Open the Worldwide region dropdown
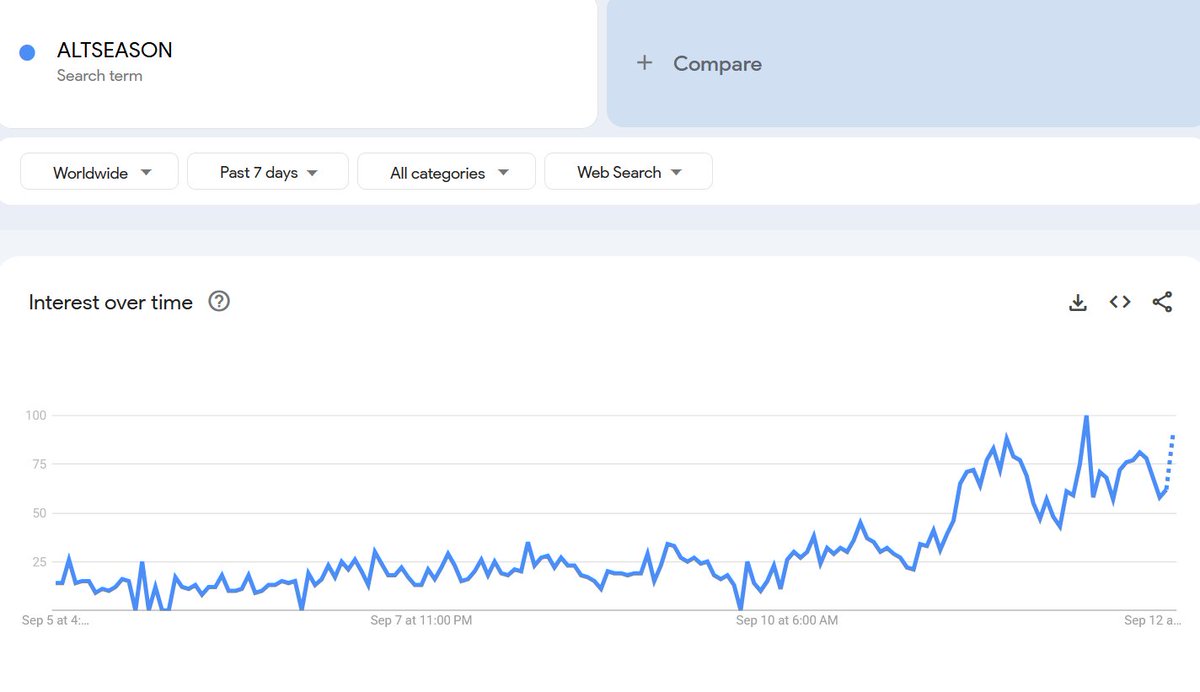Viewport: 1200px width, 692px height. [100, 172]
